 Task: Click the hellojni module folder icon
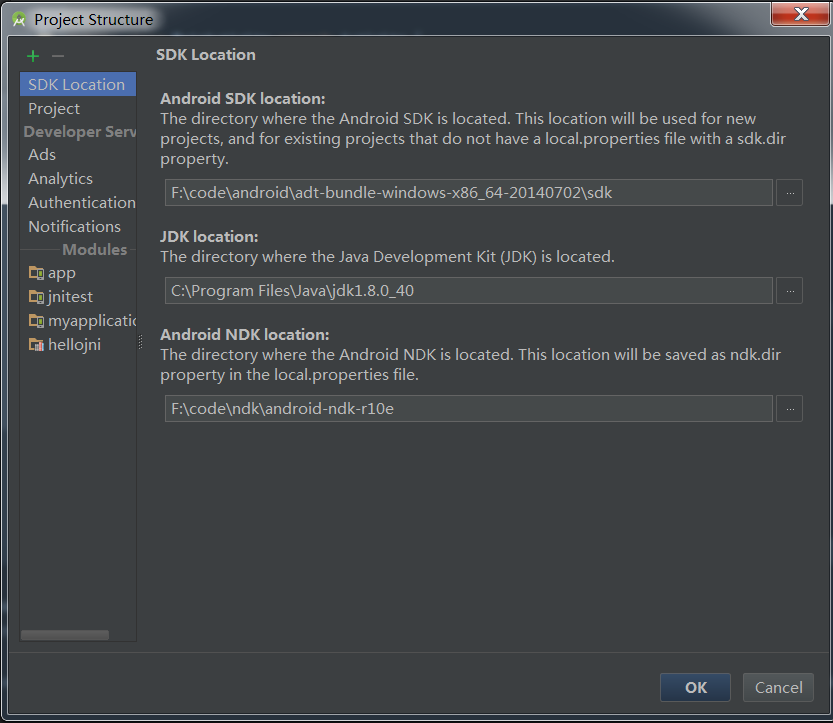click(x=36, y=345)
